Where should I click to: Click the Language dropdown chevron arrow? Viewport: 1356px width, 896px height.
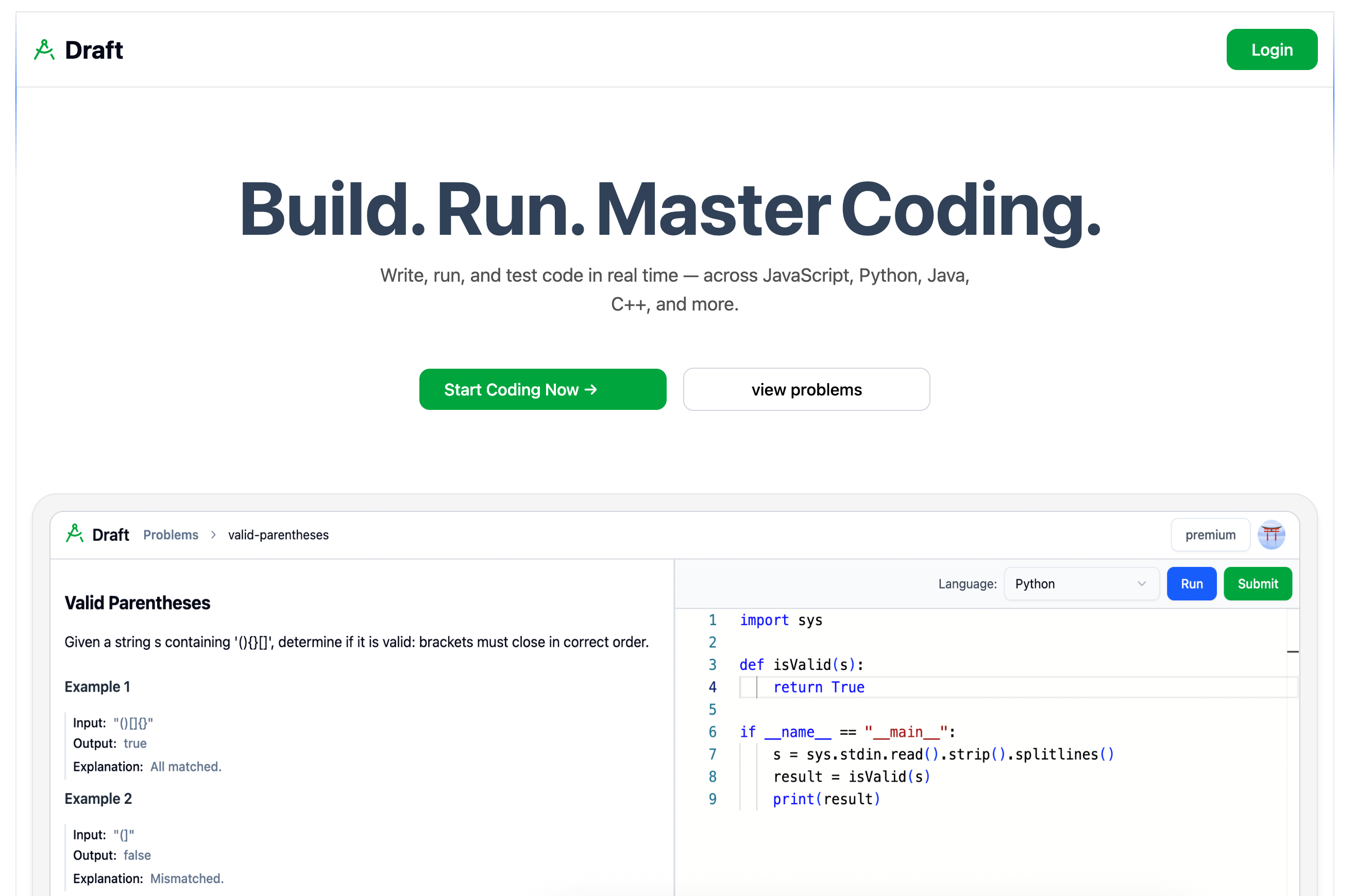click(1142, 584)
